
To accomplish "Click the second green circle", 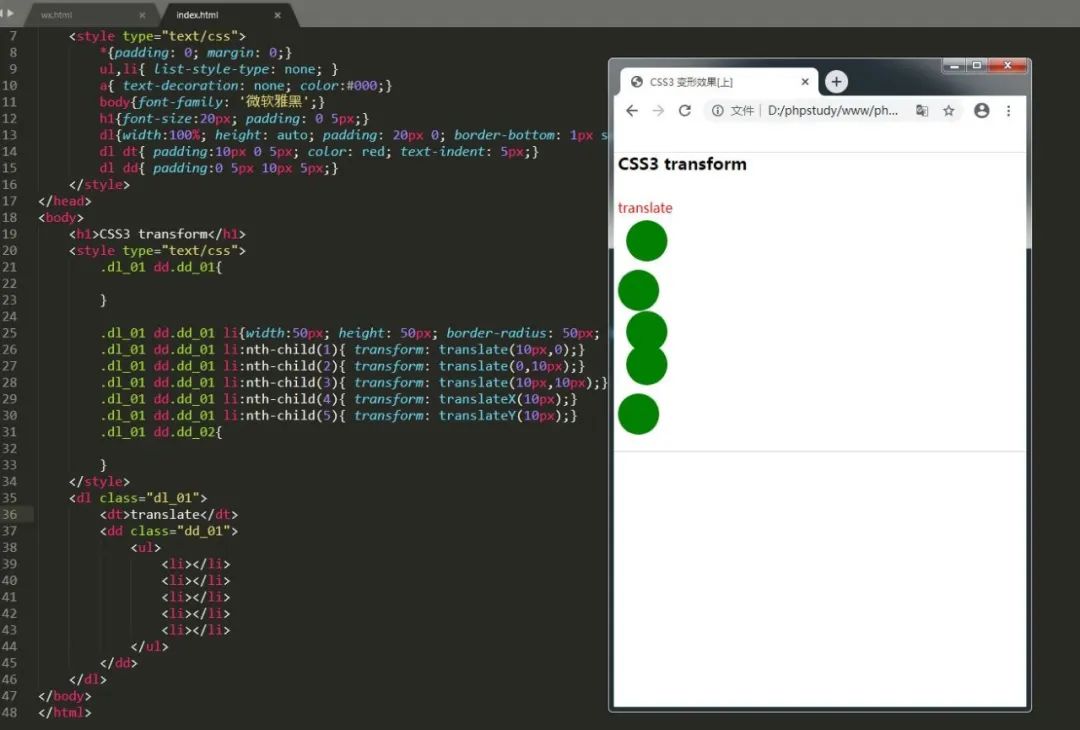I will coord(638,290).
